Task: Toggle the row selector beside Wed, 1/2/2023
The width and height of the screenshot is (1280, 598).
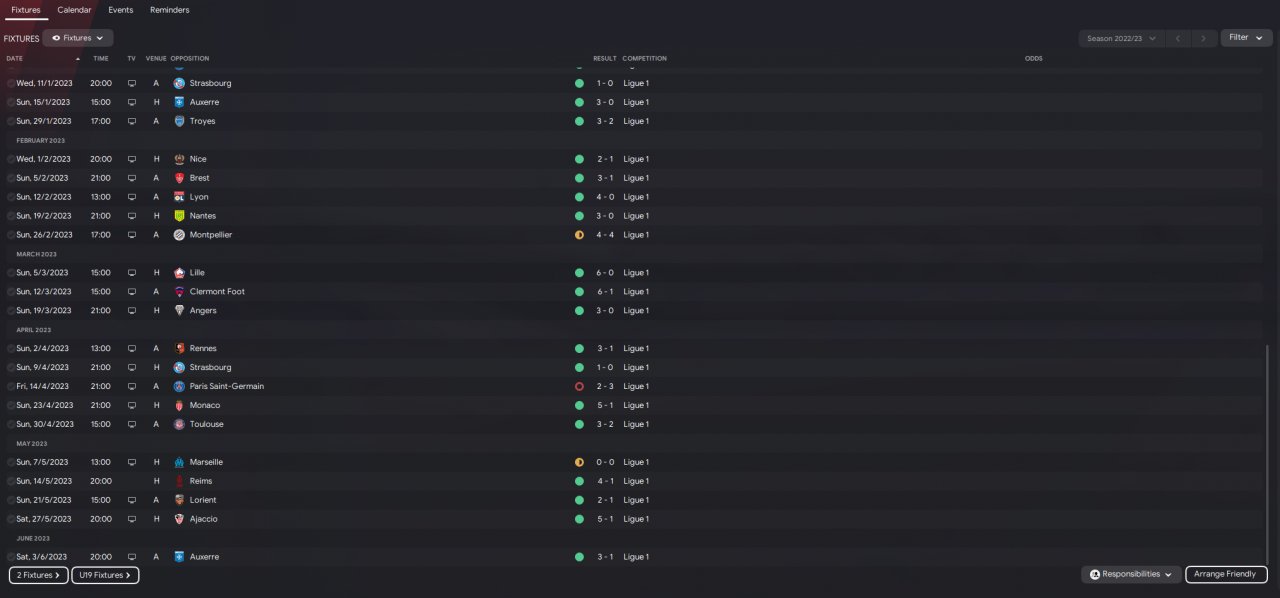Action: [x=11, y=159]
